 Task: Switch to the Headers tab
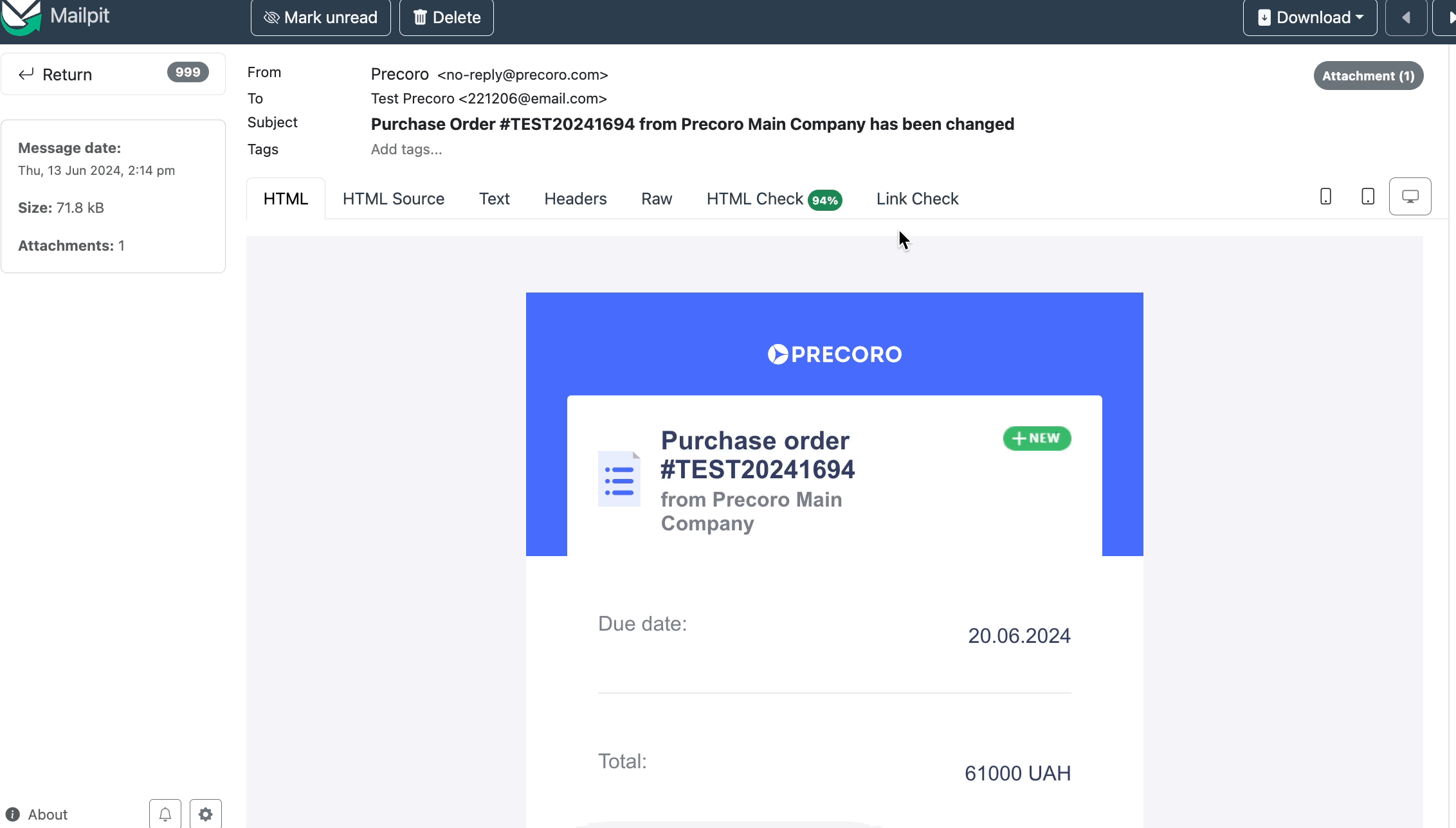coord(575,199)
